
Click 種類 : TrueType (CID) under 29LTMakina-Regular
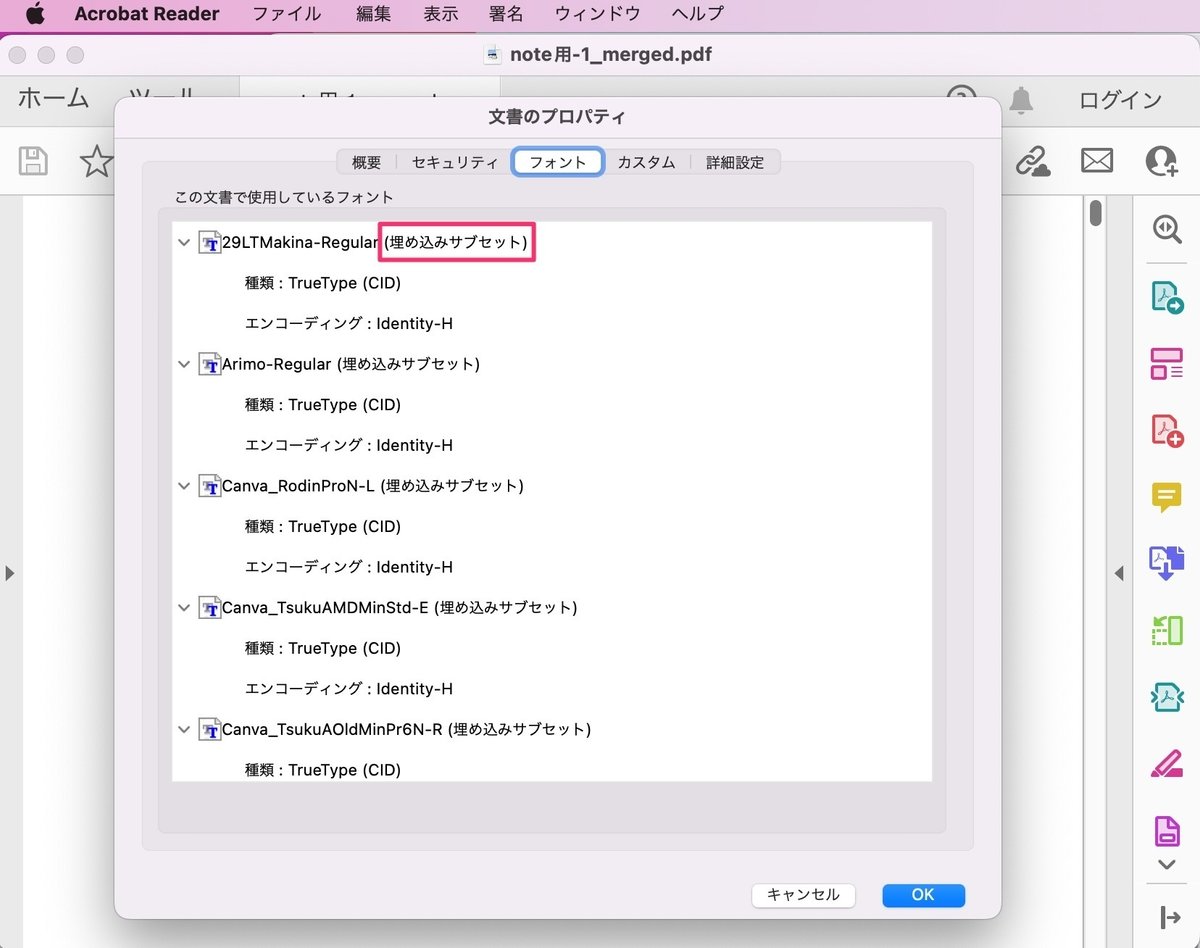click(323, 284)
